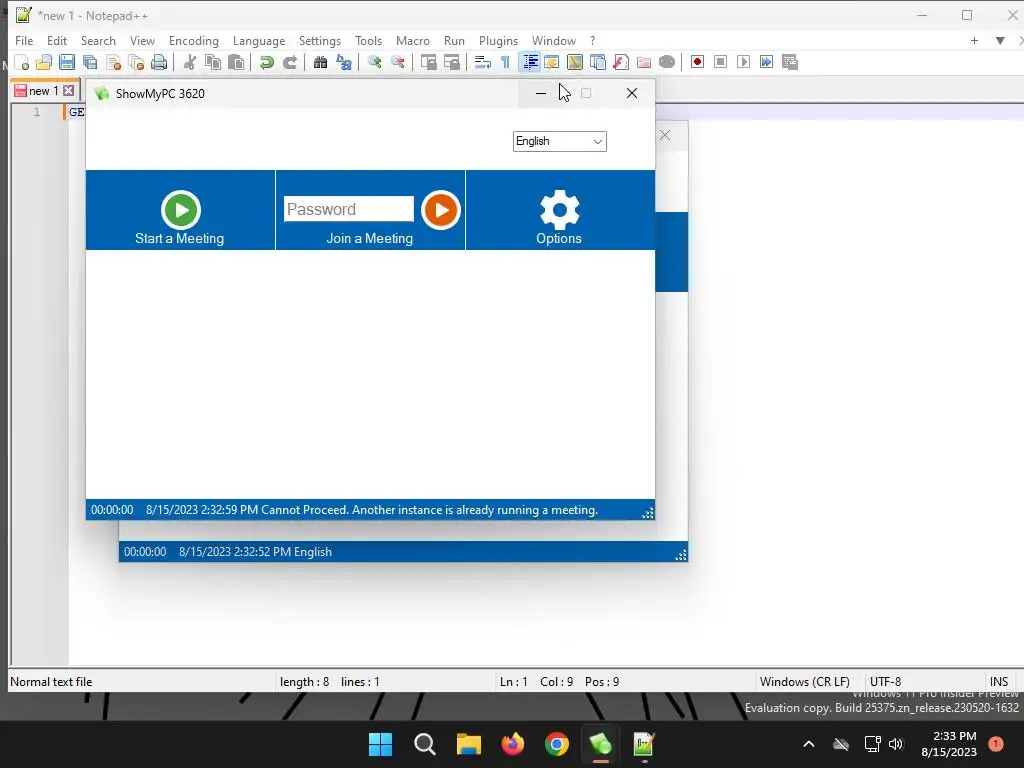
Task: Print the document using the printer icon
Action: click(x=159, y=63)
